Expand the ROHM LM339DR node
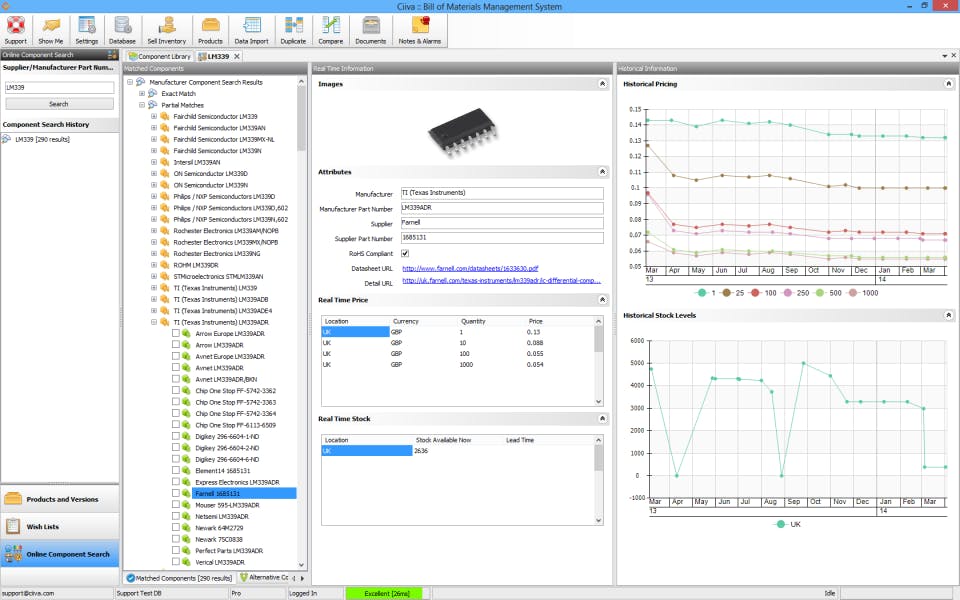This screenshot has height=600, width=960. 154,265
